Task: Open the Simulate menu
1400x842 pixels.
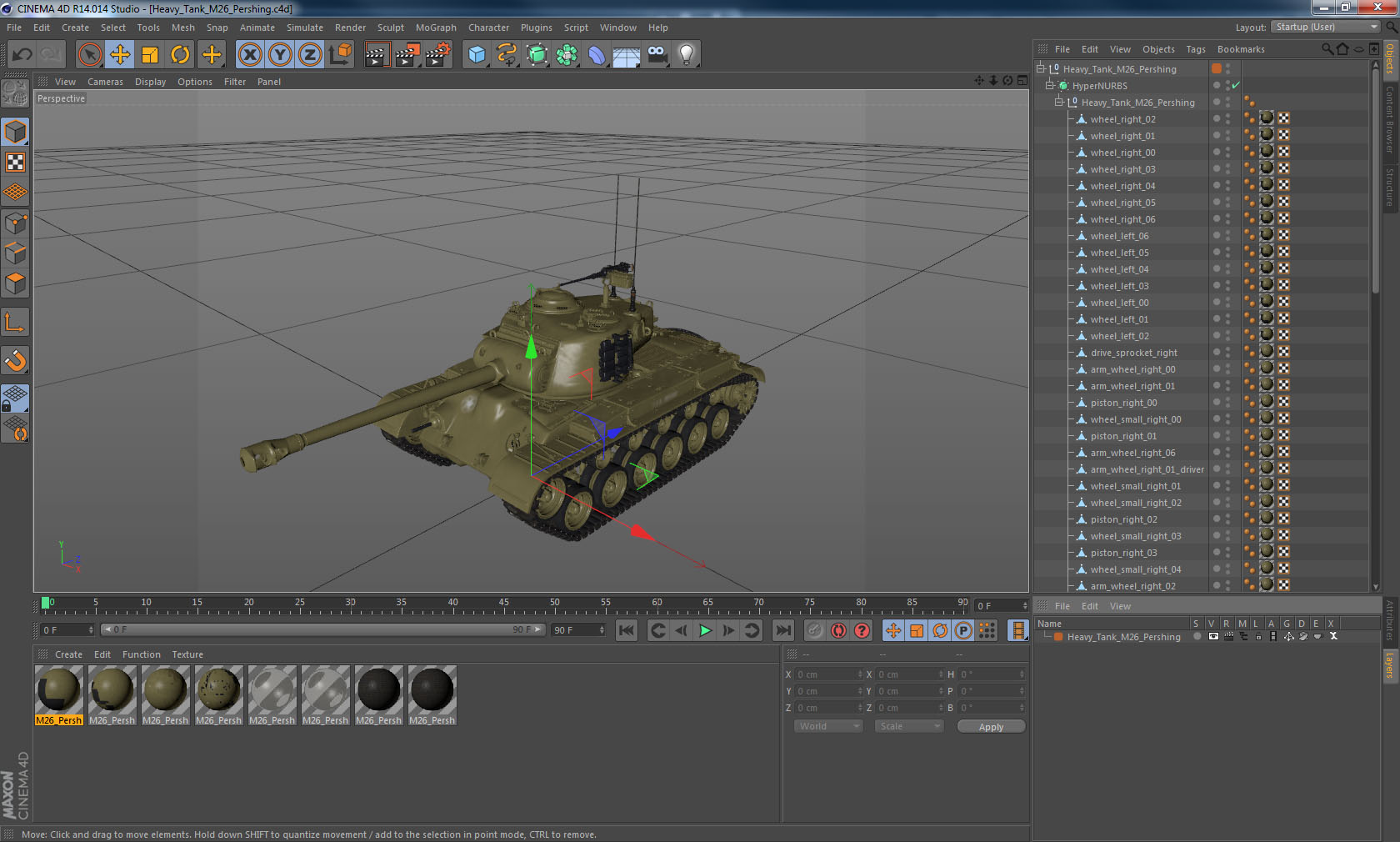Action: pyautogui.click(x=305, y=28)
